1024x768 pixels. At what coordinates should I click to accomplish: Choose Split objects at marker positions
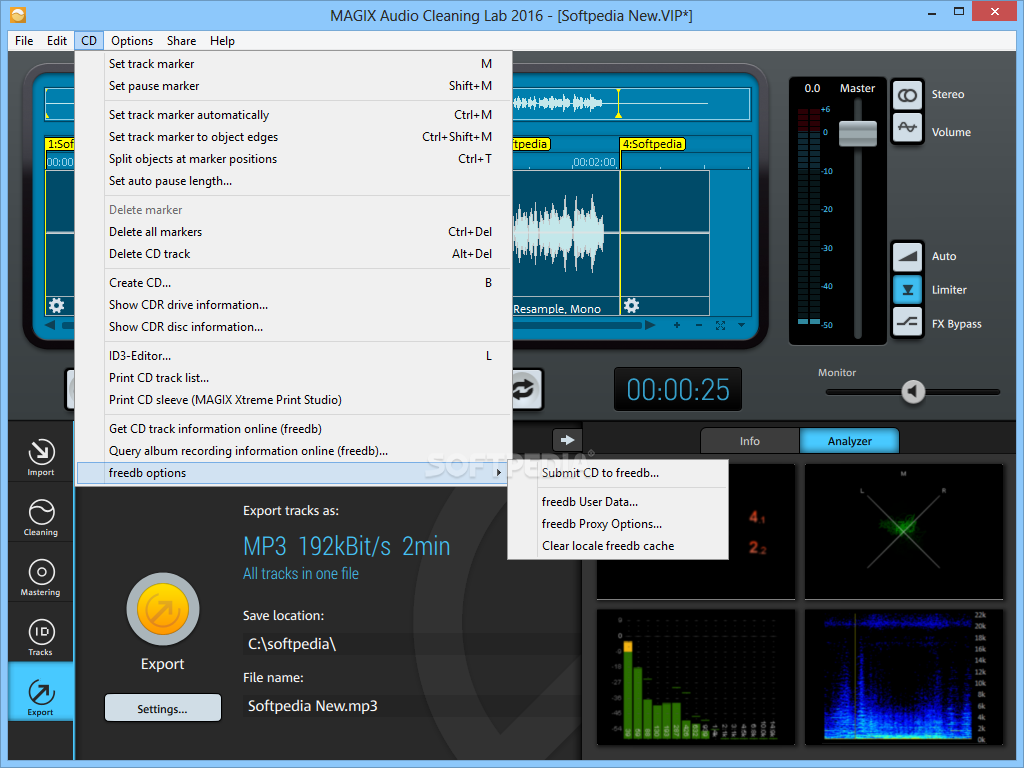[x=292, y=159]
